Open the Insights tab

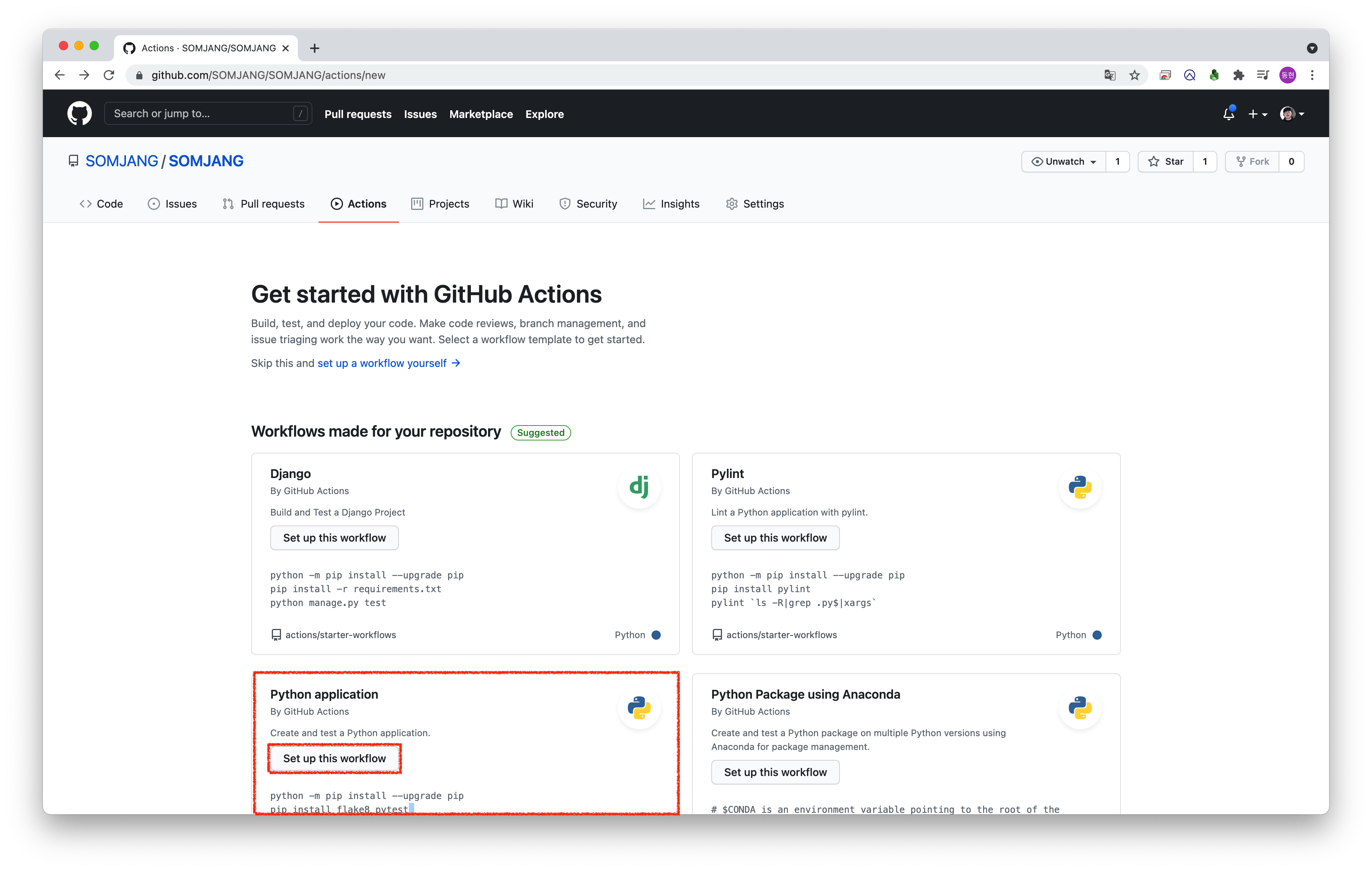[671, 204]
